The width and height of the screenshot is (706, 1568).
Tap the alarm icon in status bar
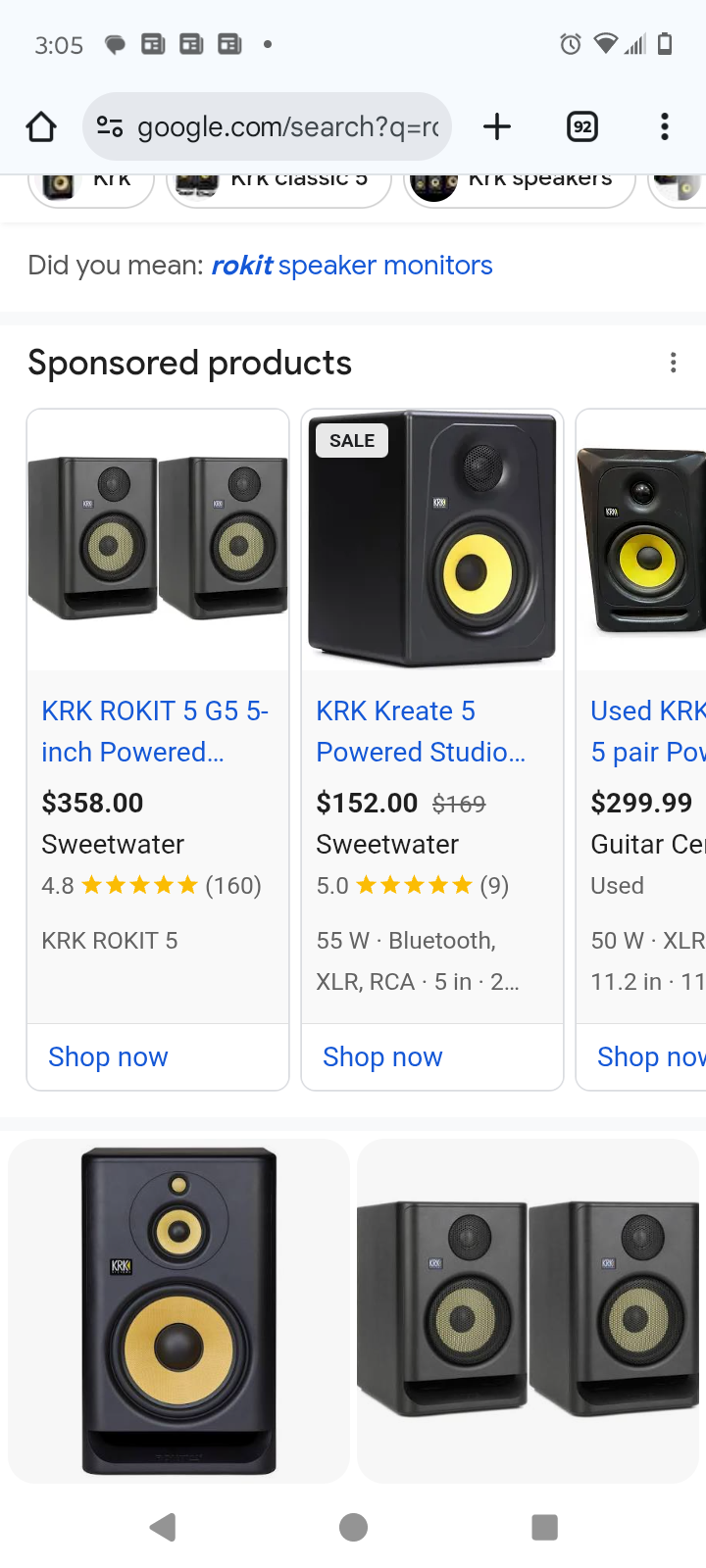570,44
